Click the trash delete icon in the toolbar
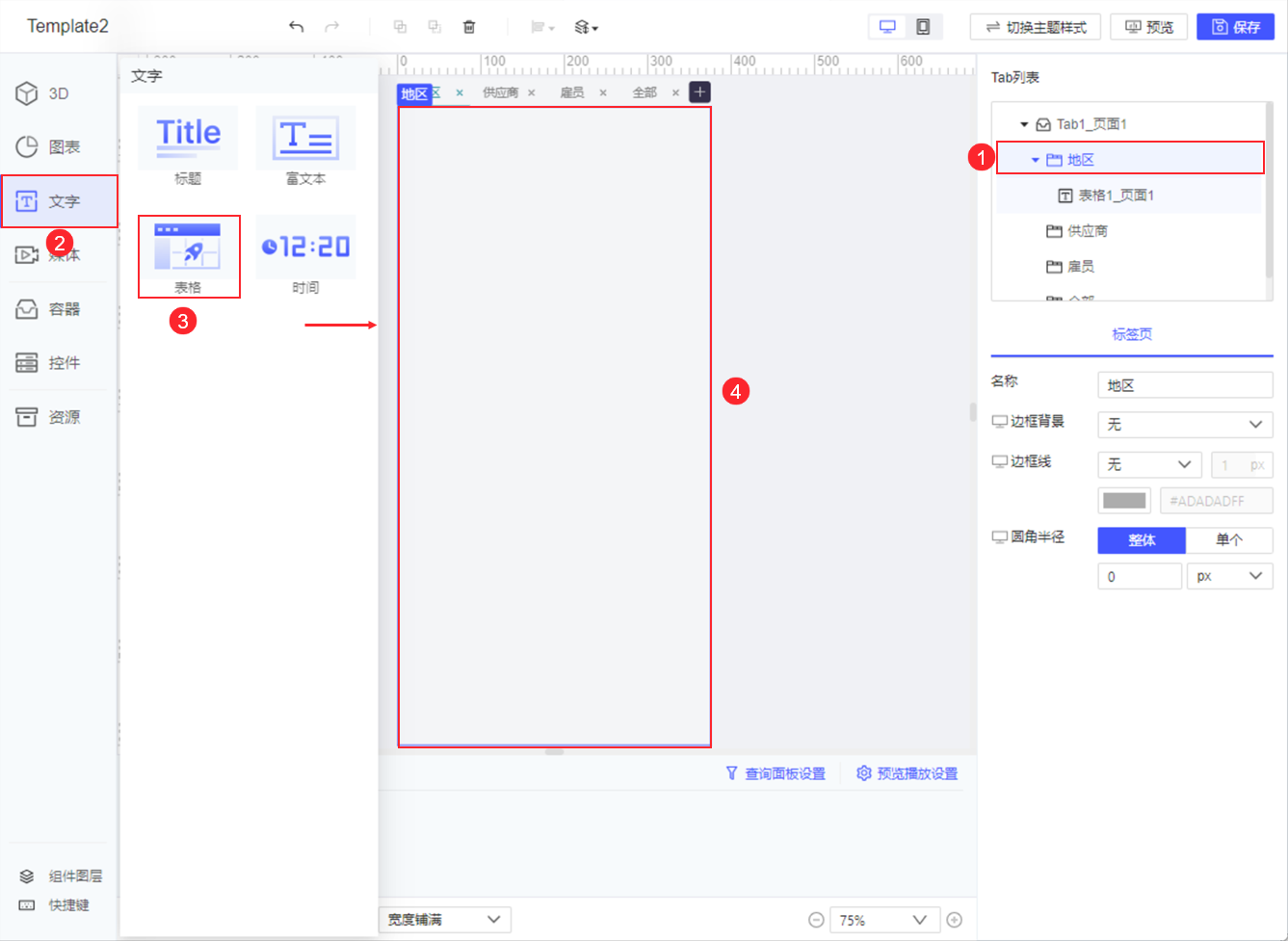The height and width of the screenshot is (941, 1288). 469,27
